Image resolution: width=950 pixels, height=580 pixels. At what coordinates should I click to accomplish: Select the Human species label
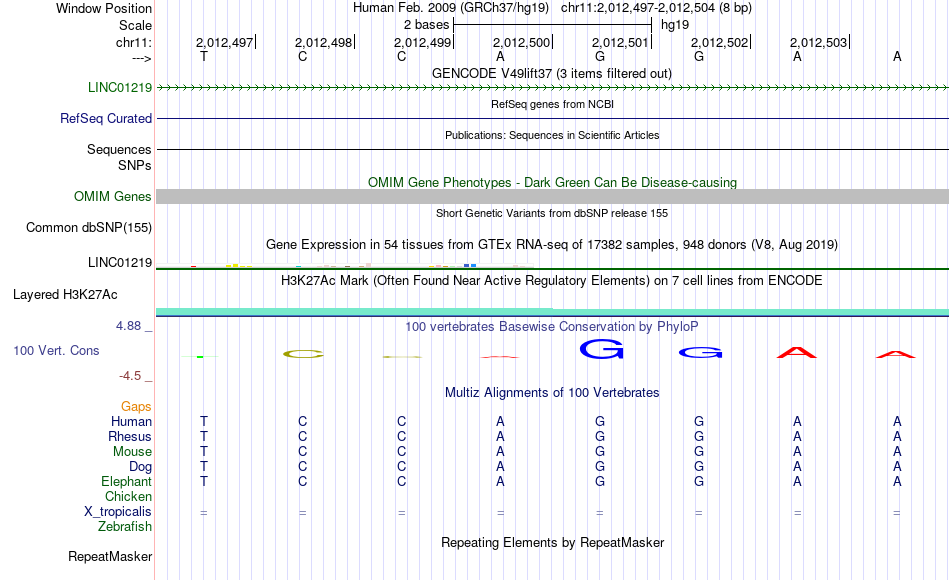click(x=131, y=421)
